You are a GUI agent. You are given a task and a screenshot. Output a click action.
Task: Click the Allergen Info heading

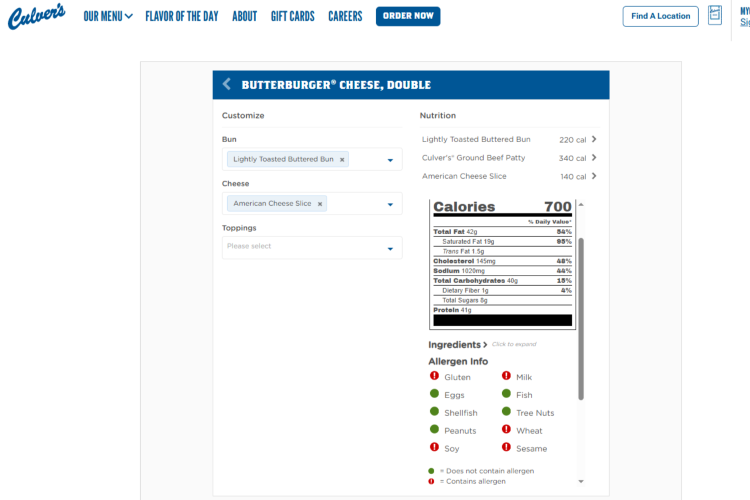pyautogui.click(x=458, y=361)
